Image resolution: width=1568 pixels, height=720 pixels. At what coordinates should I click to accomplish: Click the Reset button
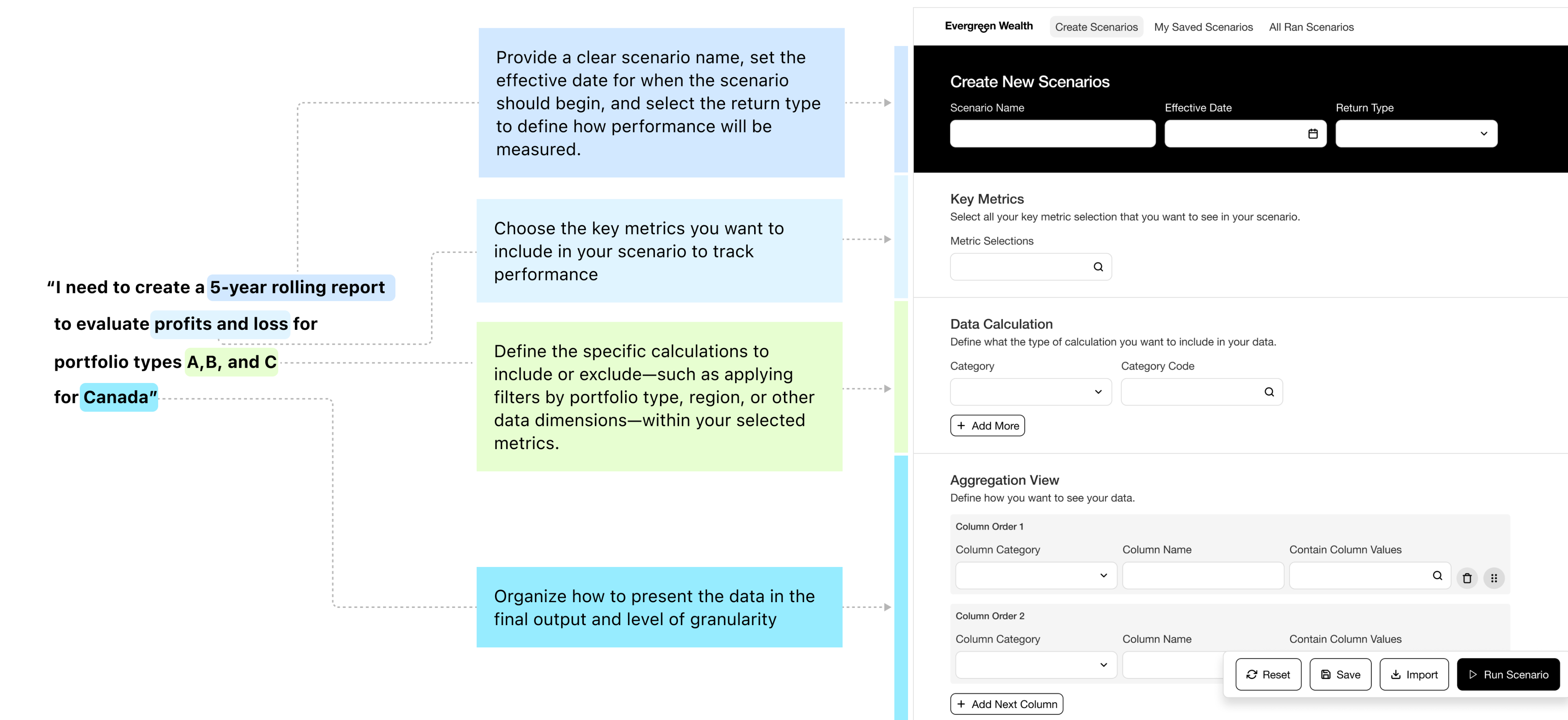tap(1268, 674)
